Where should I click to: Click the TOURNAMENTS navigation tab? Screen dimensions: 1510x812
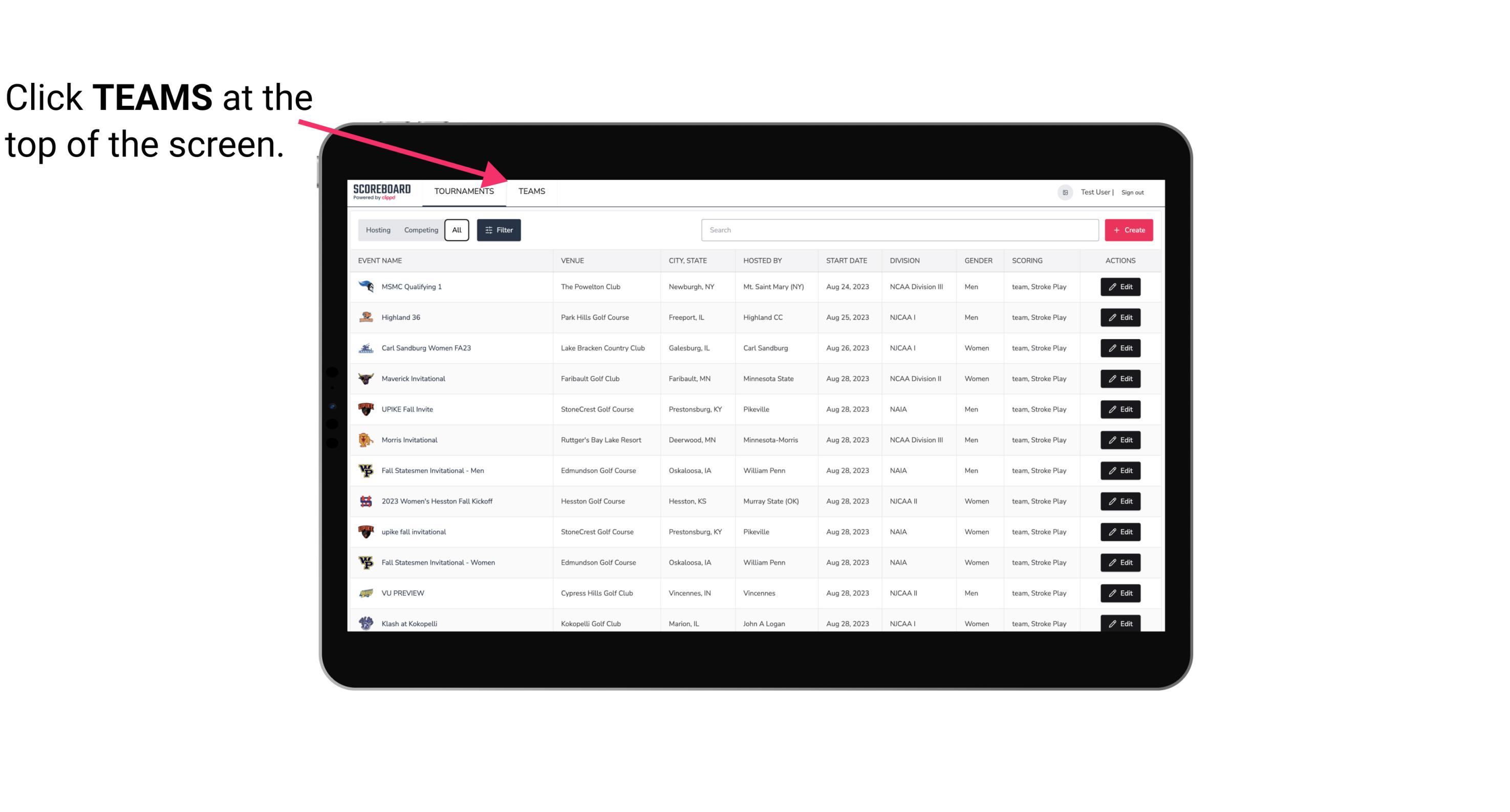464,191
